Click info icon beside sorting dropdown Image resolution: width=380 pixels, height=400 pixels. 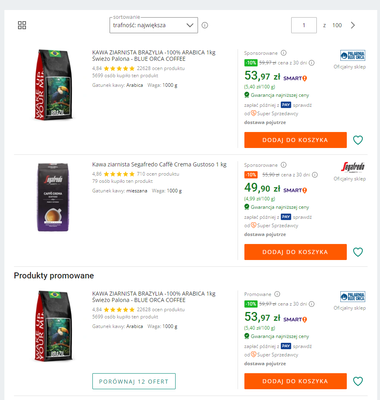click(205, 25)
